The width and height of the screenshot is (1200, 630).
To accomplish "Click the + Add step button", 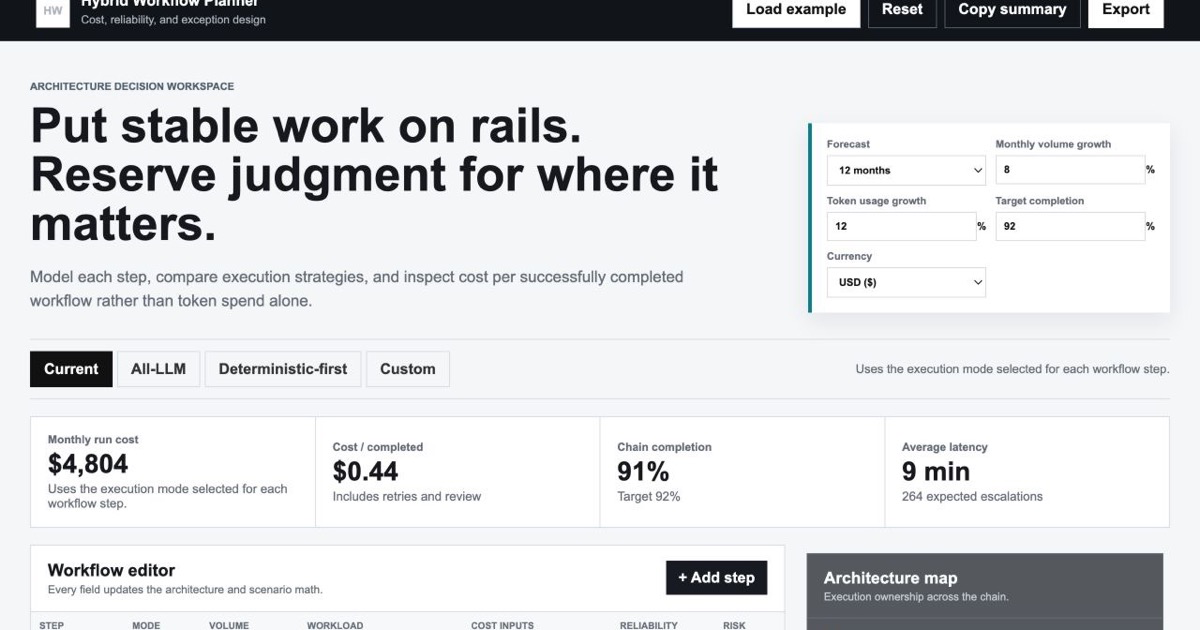I will pyautogui.click(x=716, y=578).
